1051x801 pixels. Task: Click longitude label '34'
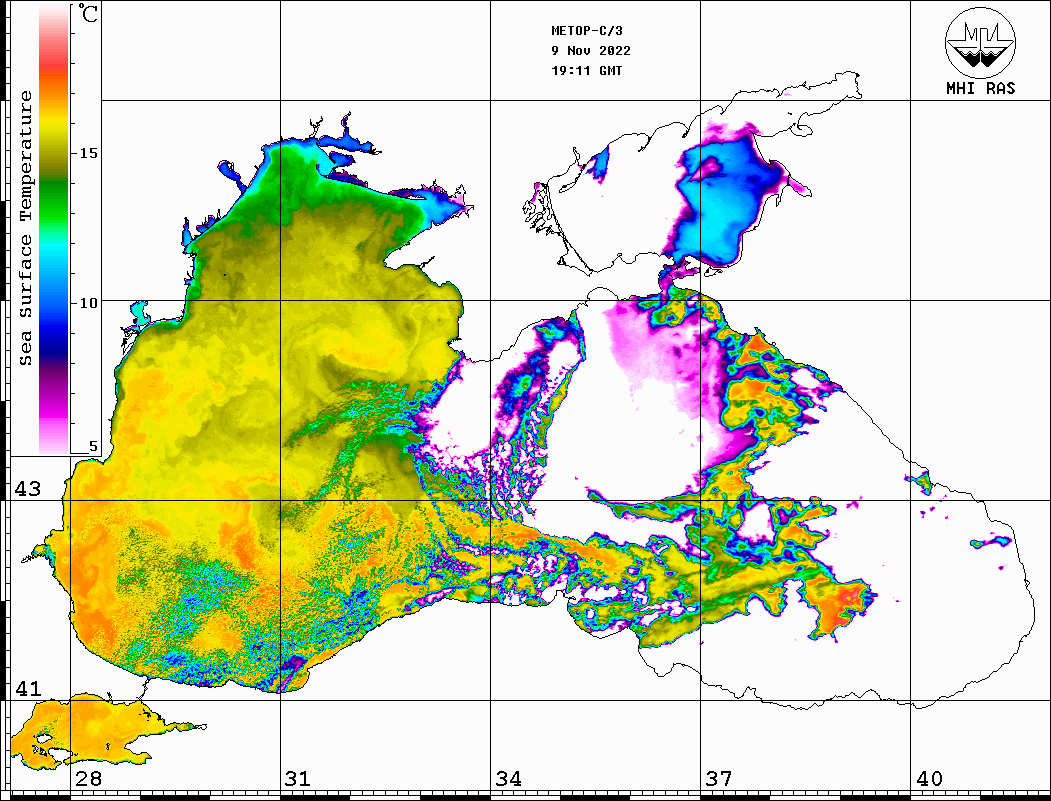(x=509, y=778)
